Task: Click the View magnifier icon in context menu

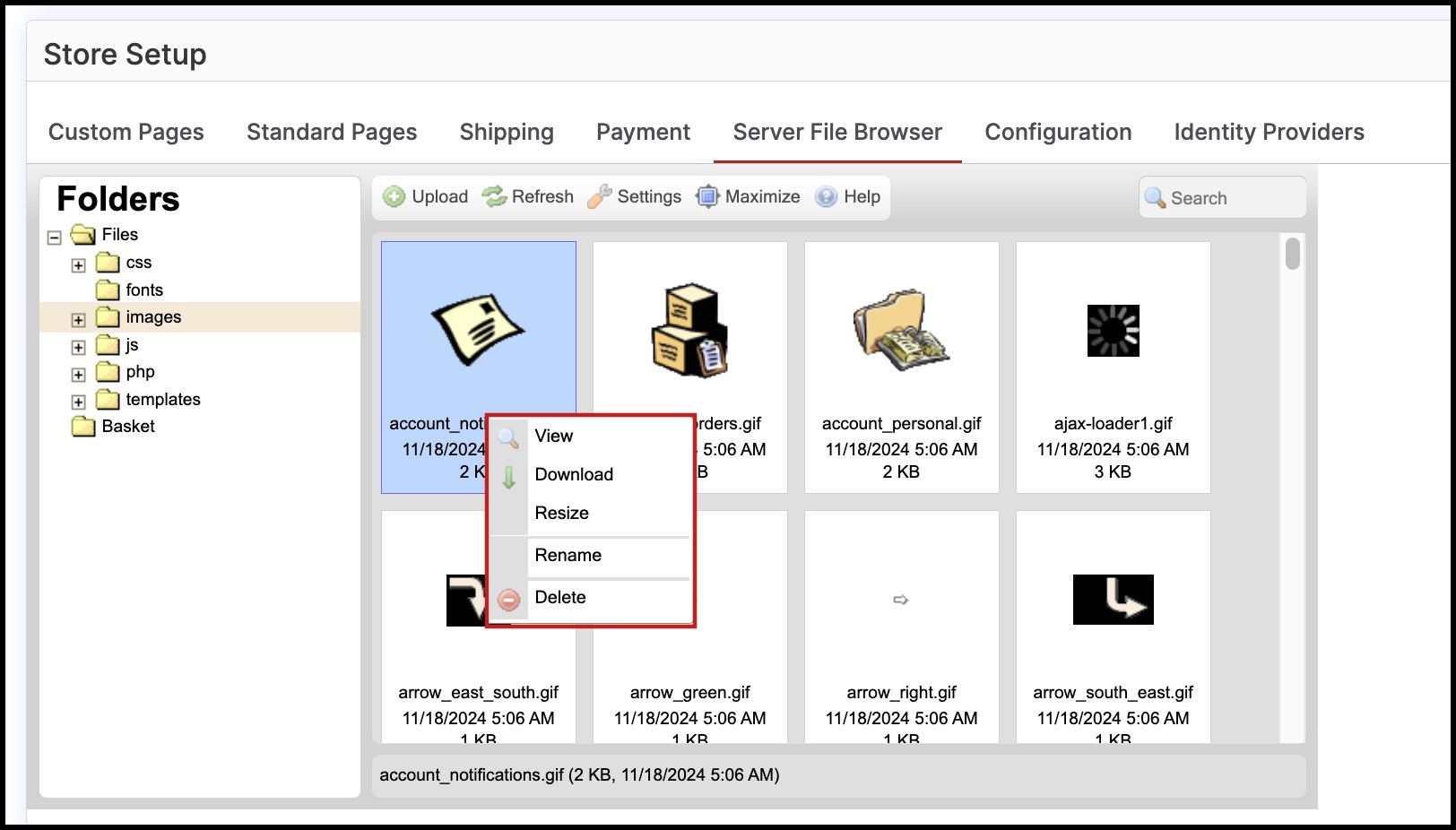Action: click(x=508, y=437)
